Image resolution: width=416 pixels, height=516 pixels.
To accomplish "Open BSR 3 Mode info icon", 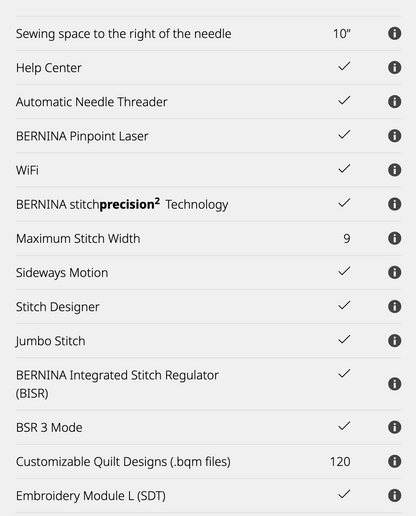I will [x=394, y=427].
